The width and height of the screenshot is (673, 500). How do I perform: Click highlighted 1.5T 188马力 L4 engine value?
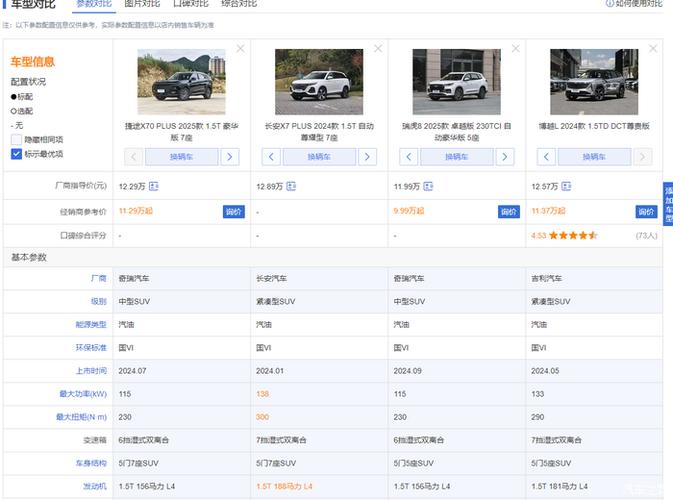tap(284, 486)
